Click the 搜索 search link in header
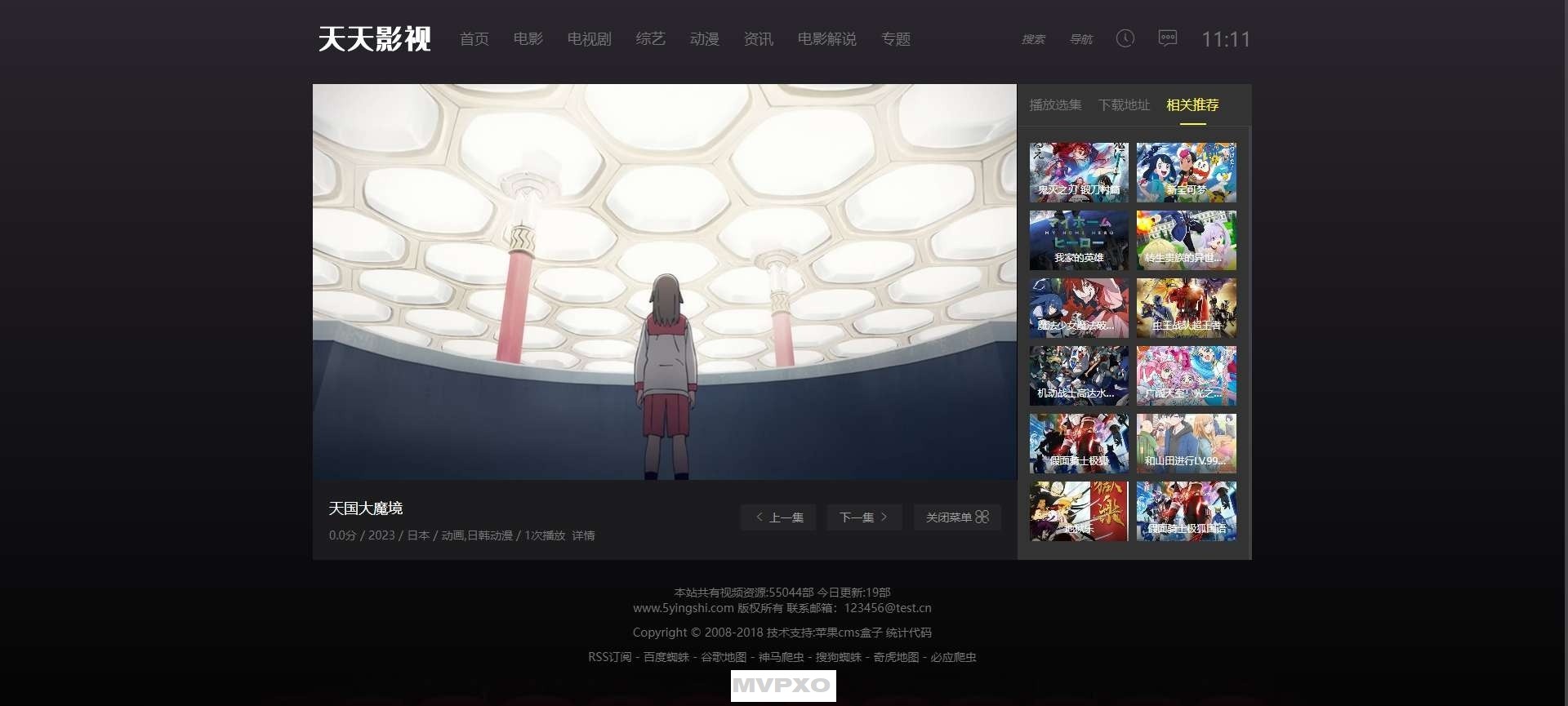 point(1033,39)
